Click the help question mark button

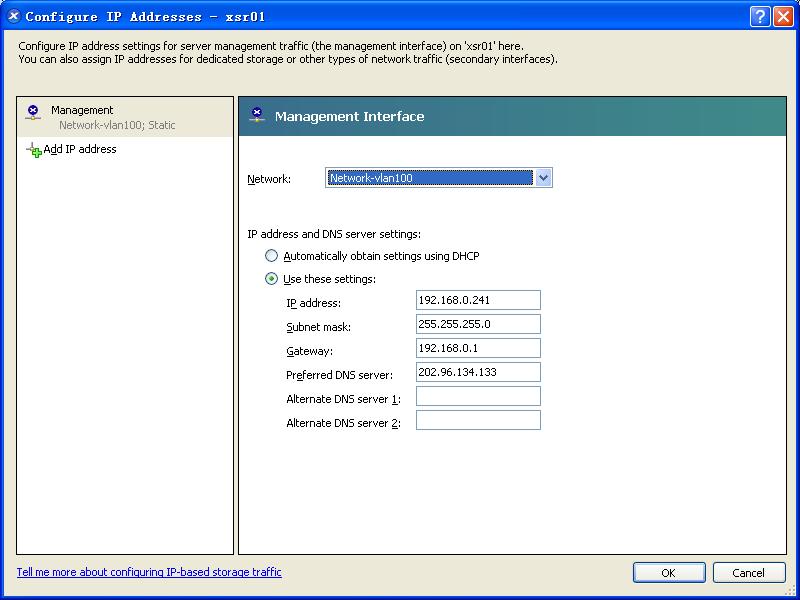pyautogui.click(x=760, y=17)
